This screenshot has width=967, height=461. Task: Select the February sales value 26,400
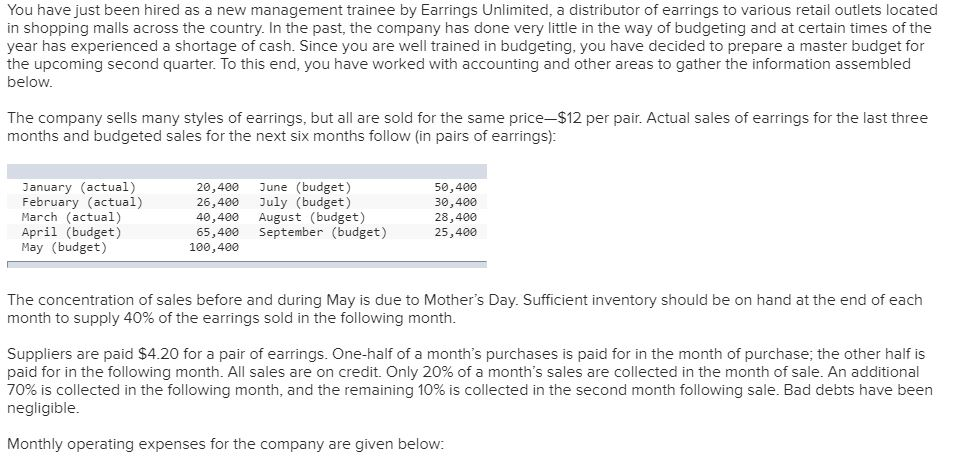pyautogui.click(x=218, y=202)
